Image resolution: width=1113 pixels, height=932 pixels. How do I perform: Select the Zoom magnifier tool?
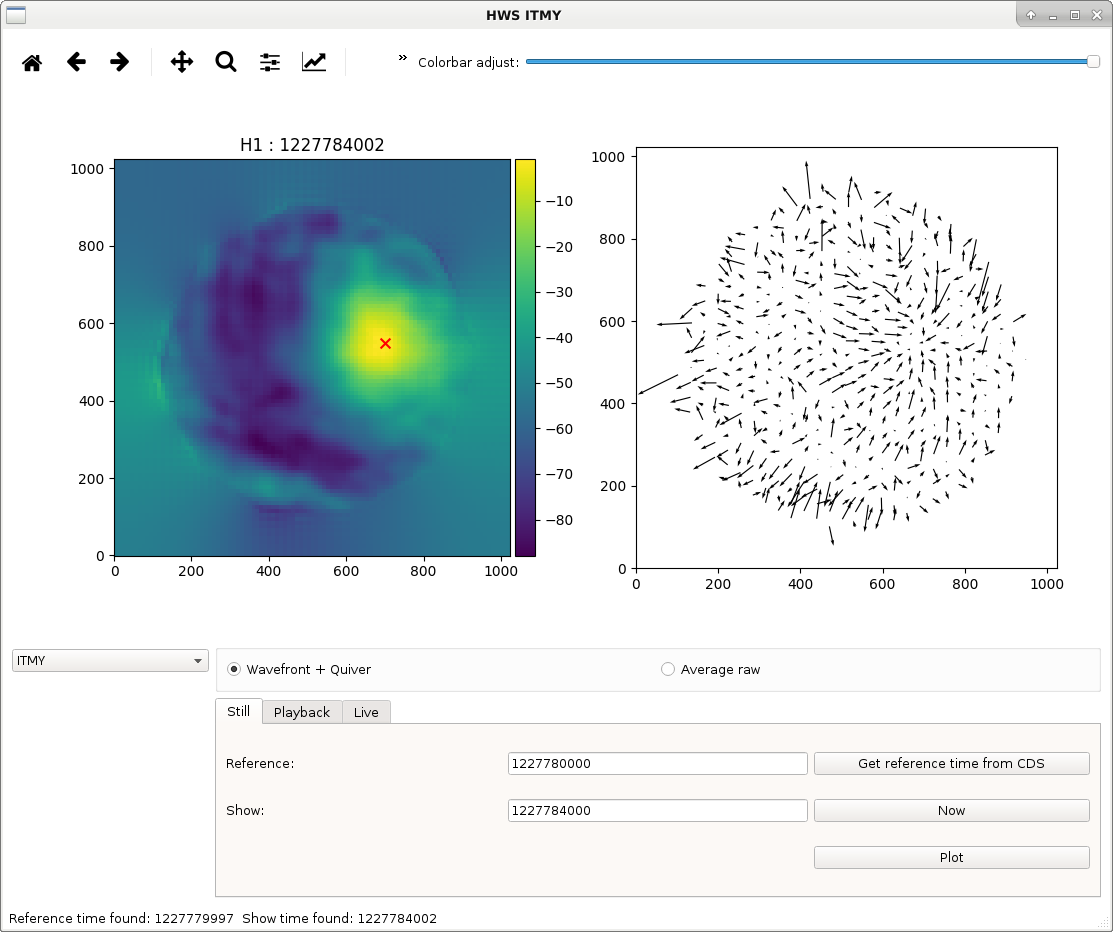point(226,62)
